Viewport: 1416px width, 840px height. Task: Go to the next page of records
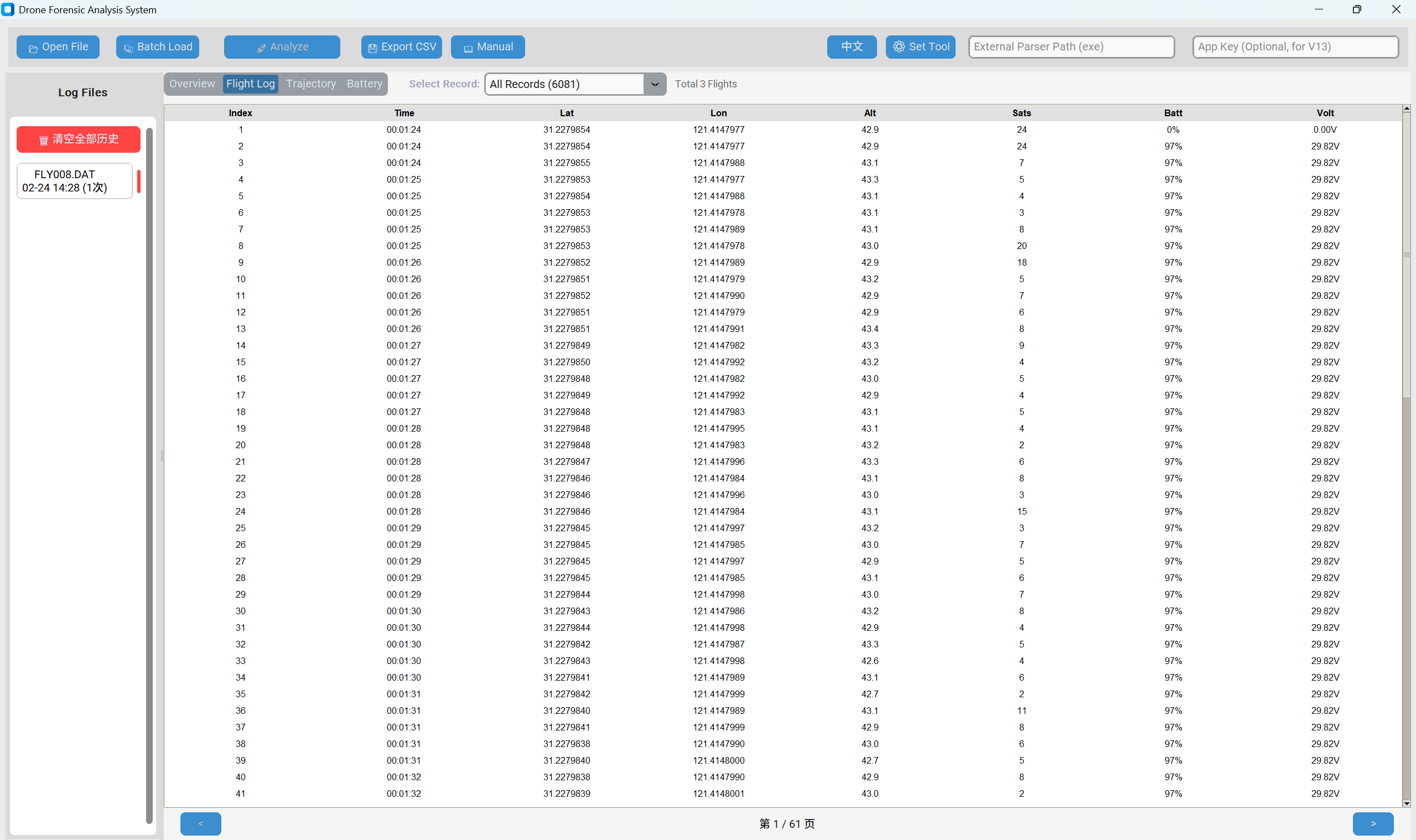coord(1372,823)
